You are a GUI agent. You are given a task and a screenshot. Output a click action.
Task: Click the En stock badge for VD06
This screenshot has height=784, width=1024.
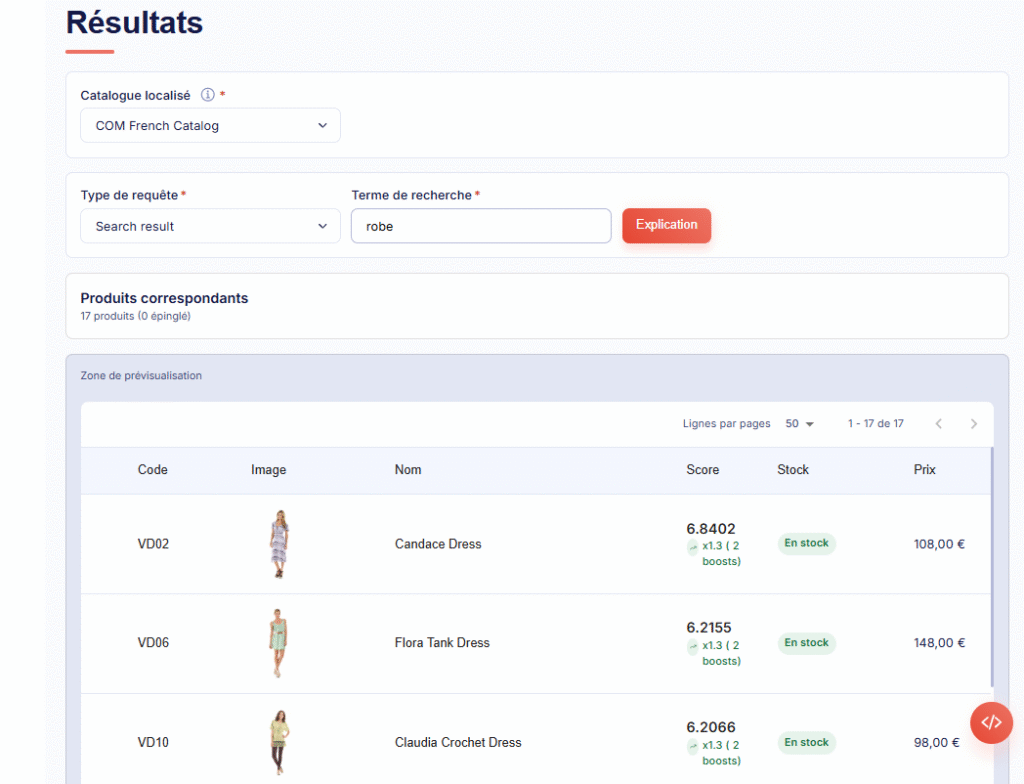pos(806,643)
